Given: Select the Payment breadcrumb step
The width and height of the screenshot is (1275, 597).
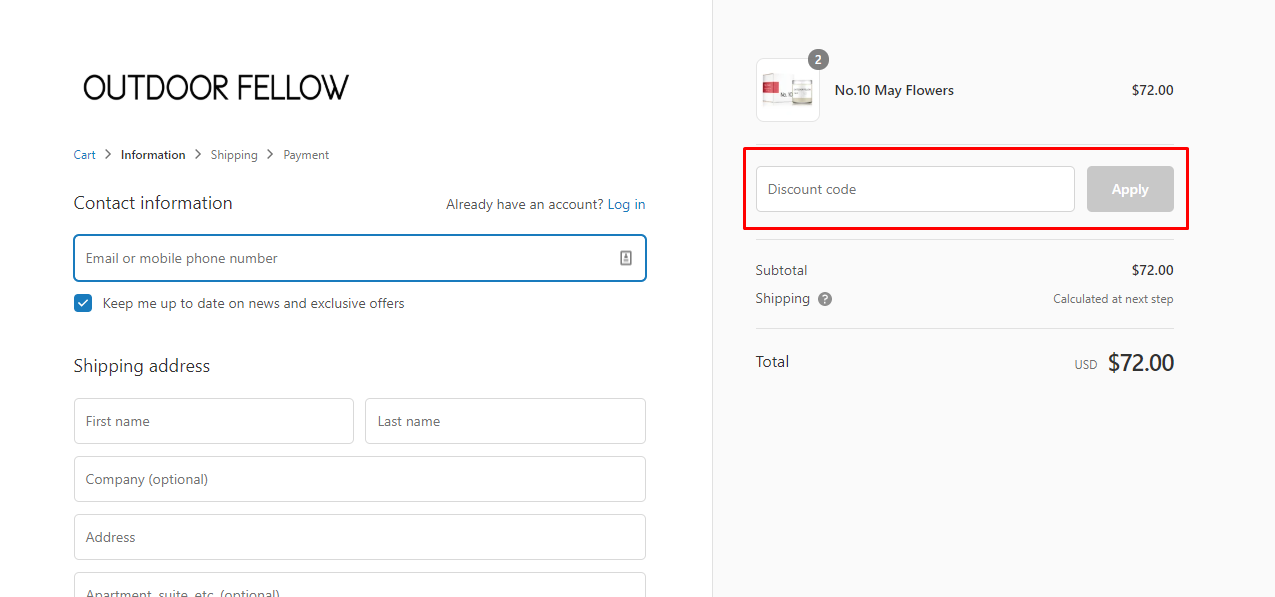Looking at the screenshot, I should point(306,155).
